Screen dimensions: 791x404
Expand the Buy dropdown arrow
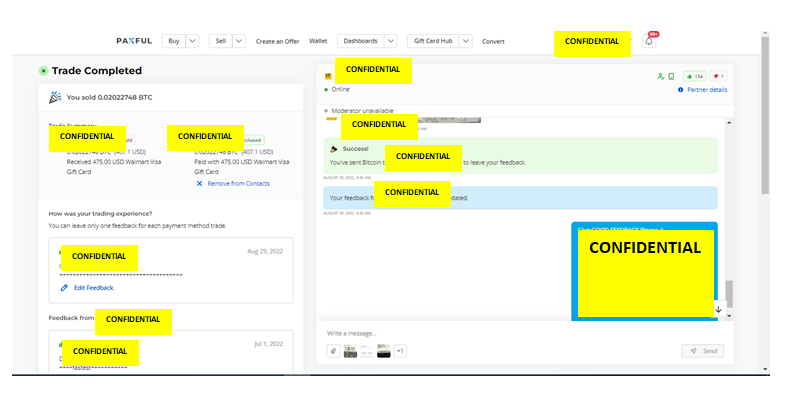tap(192, 41)
